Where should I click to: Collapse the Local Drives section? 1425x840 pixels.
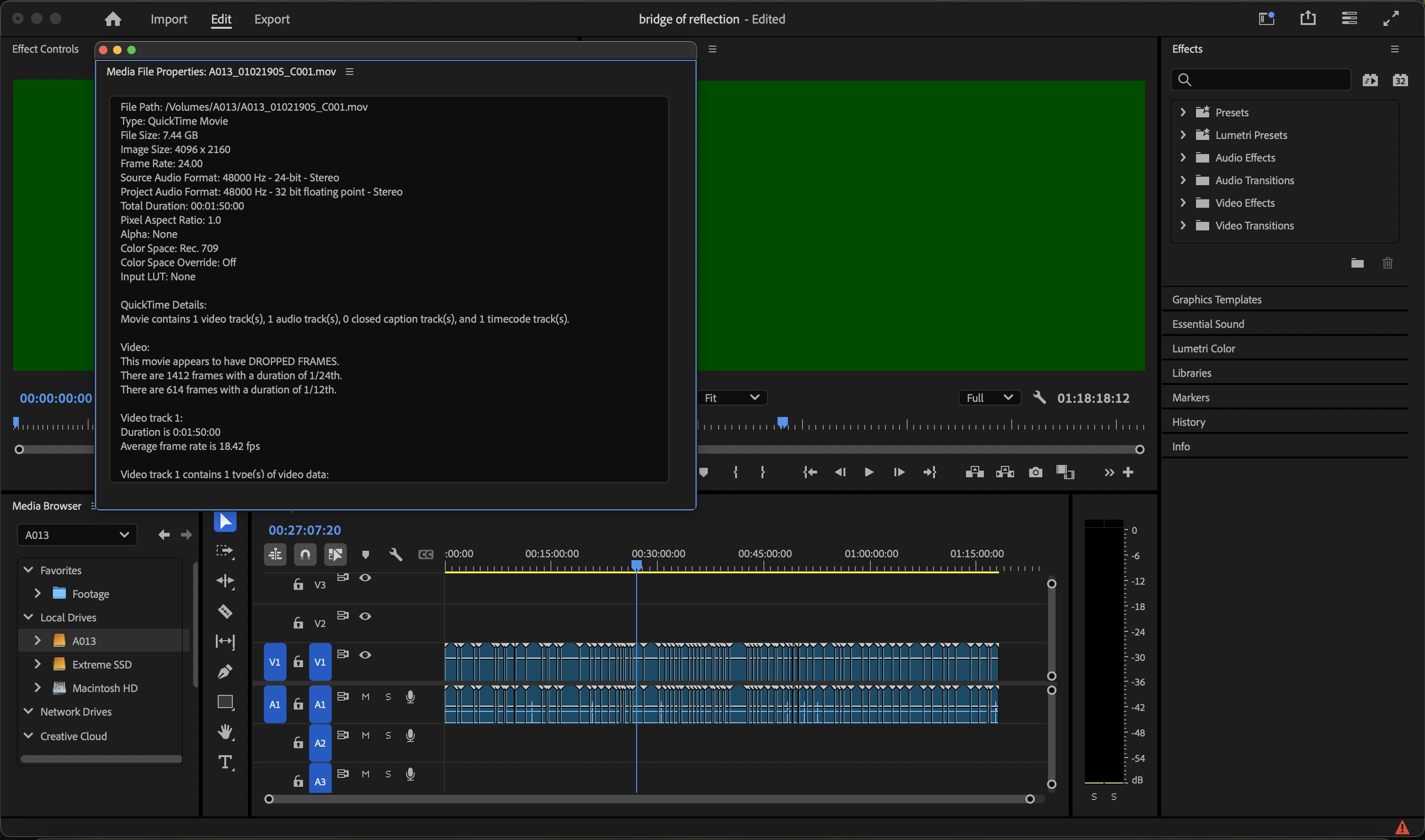click(x=28, y=617)
